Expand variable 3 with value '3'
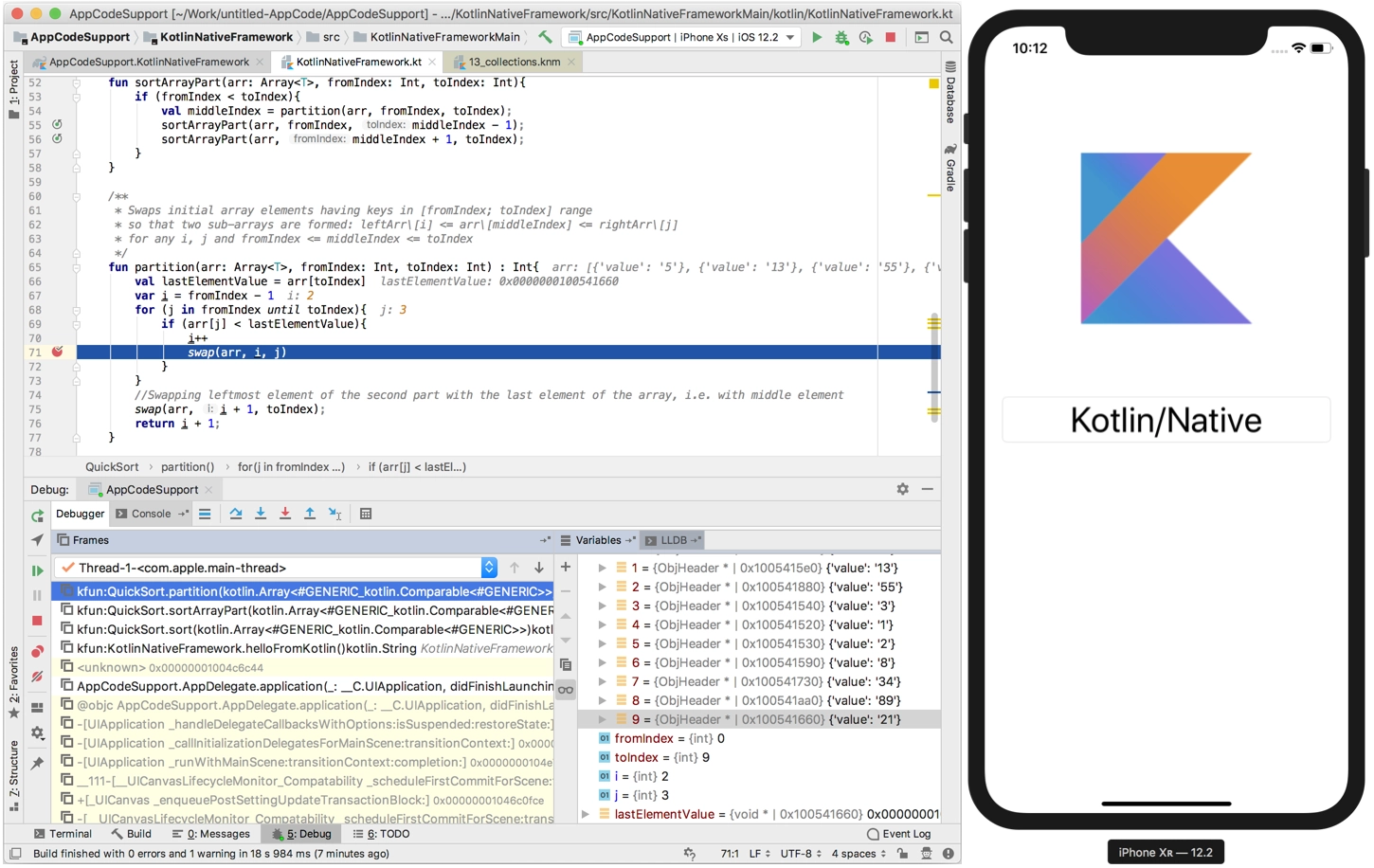The height and width of the screenshot is (868, 1374). [x=602, y=606]
